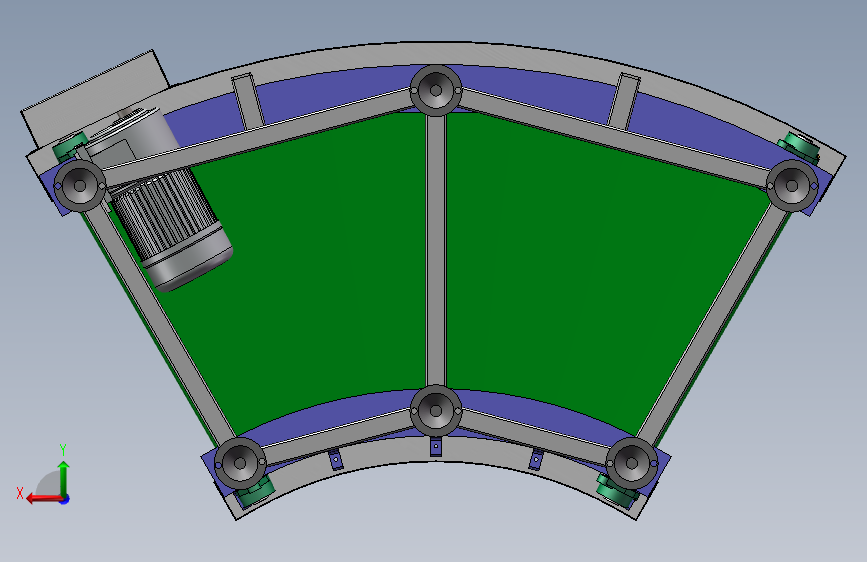Select the small blue bracket below the bottom center bearing

[x=436, y=446]
